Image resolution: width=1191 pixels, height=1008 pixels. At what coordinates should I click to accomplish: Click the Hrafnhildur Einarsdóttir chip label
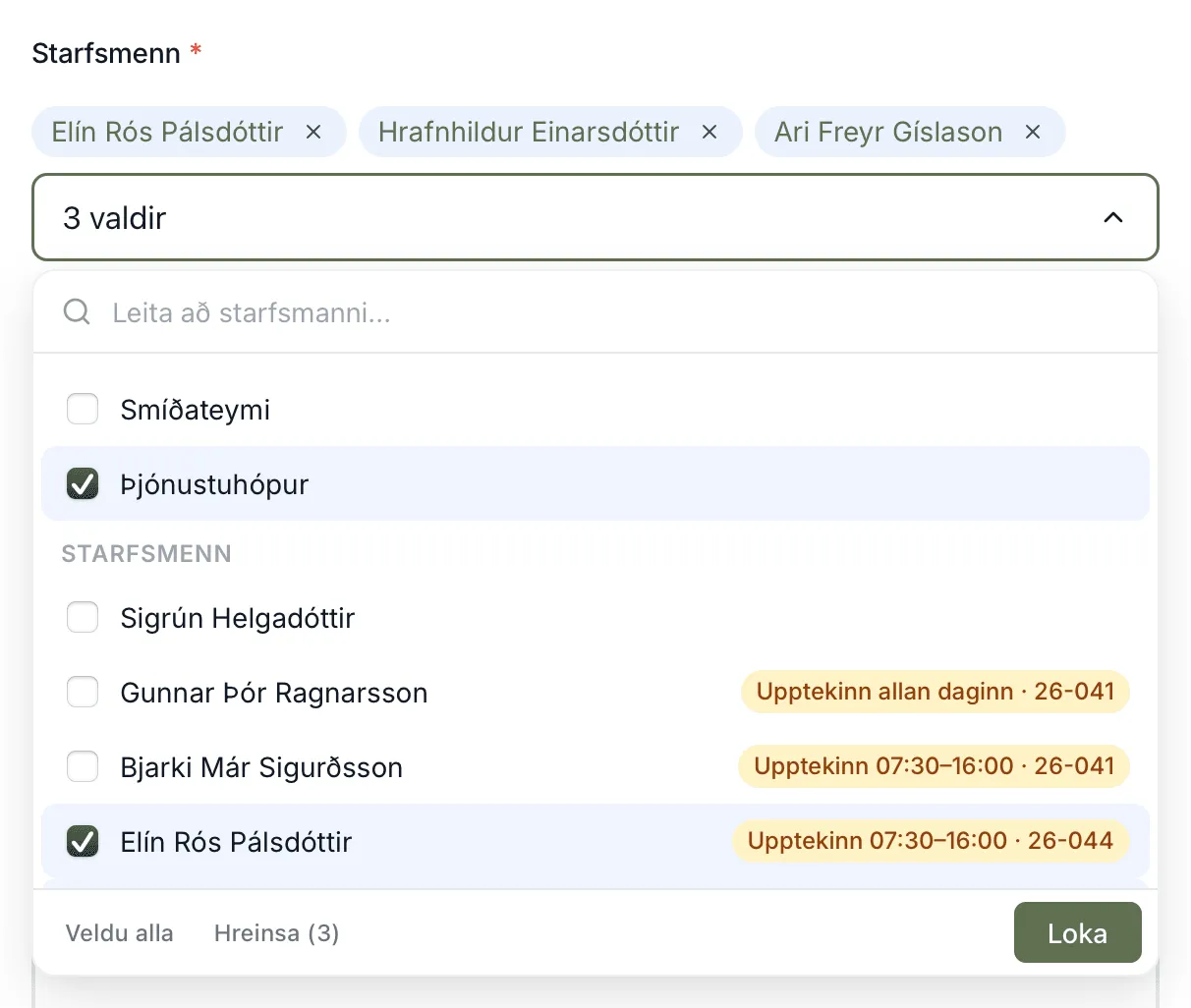pos(529,132)
